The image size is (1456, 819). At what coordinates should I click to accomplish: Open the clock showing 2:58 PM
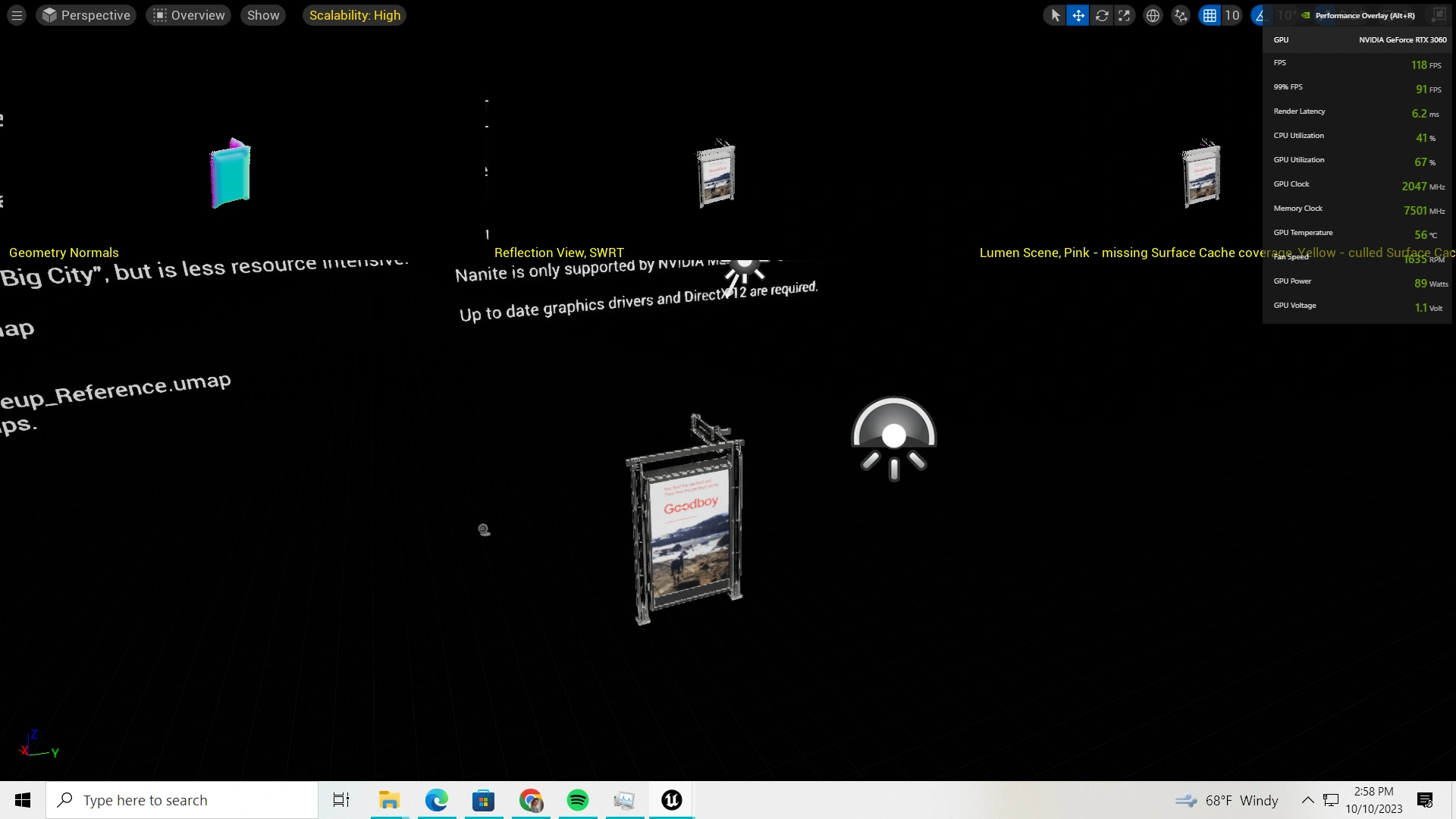(x=1374, y=800)
